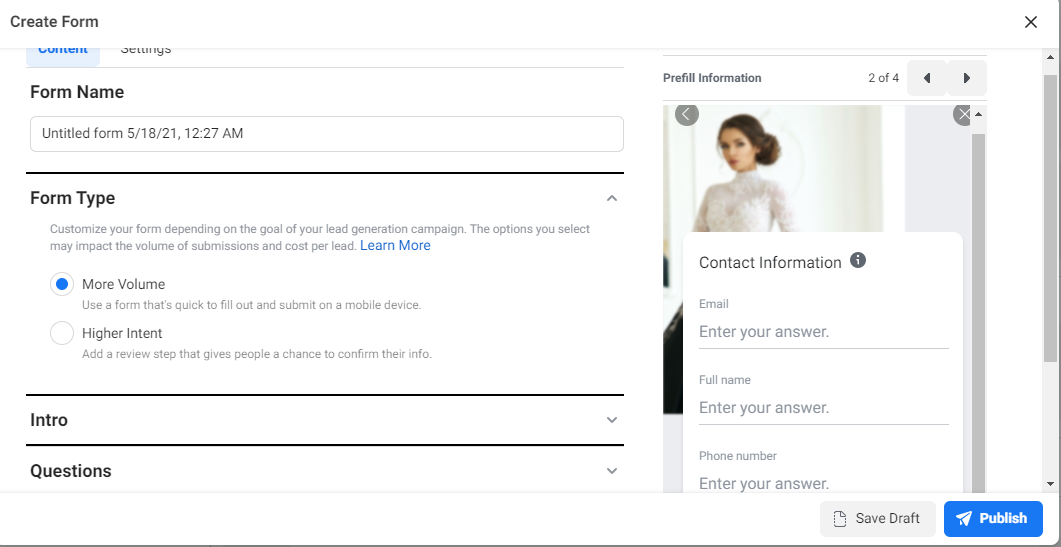Select the More Volume radio option
The image size is (1061, 547).
point(62,284)
